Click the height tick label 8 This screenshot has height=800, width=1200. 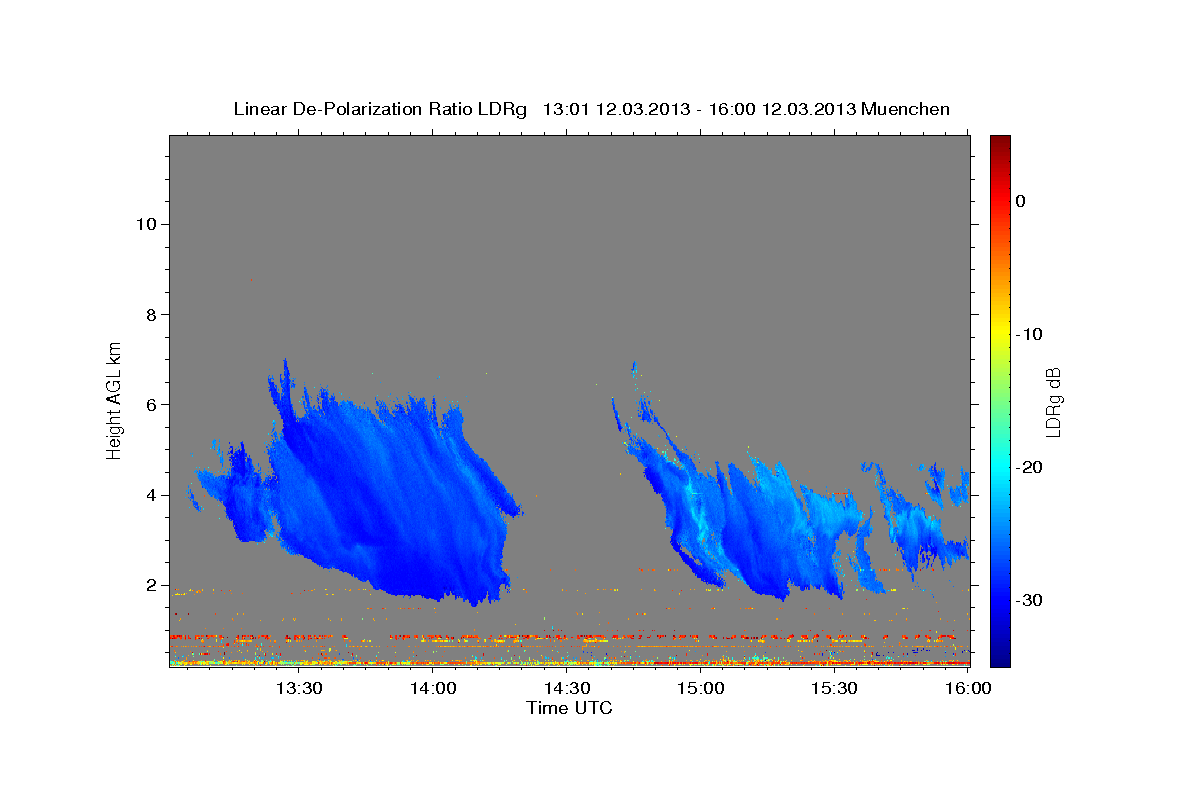[x=151, y=315]
